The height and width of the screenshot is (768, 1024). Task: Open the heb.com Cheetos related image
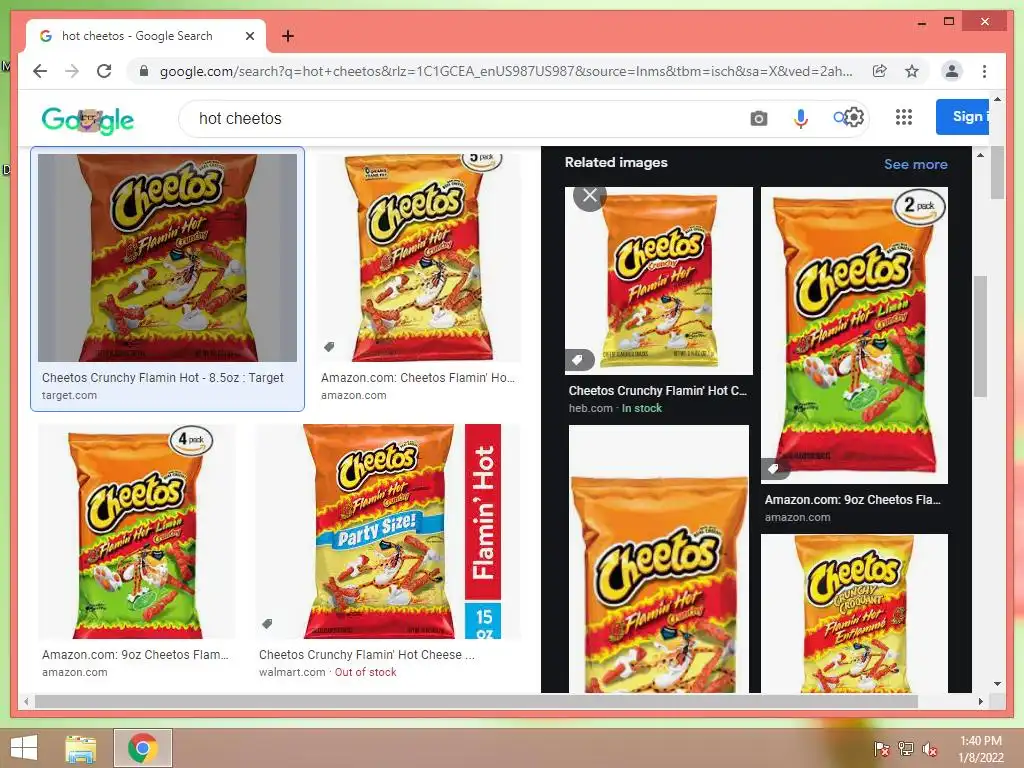tap(659, 281)
